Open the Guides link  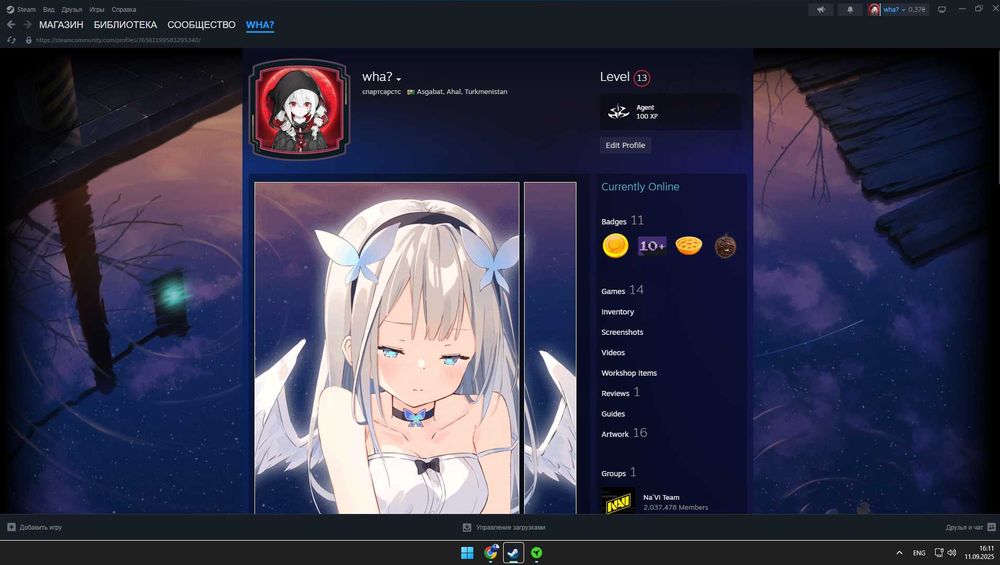[x=613, y=414]
